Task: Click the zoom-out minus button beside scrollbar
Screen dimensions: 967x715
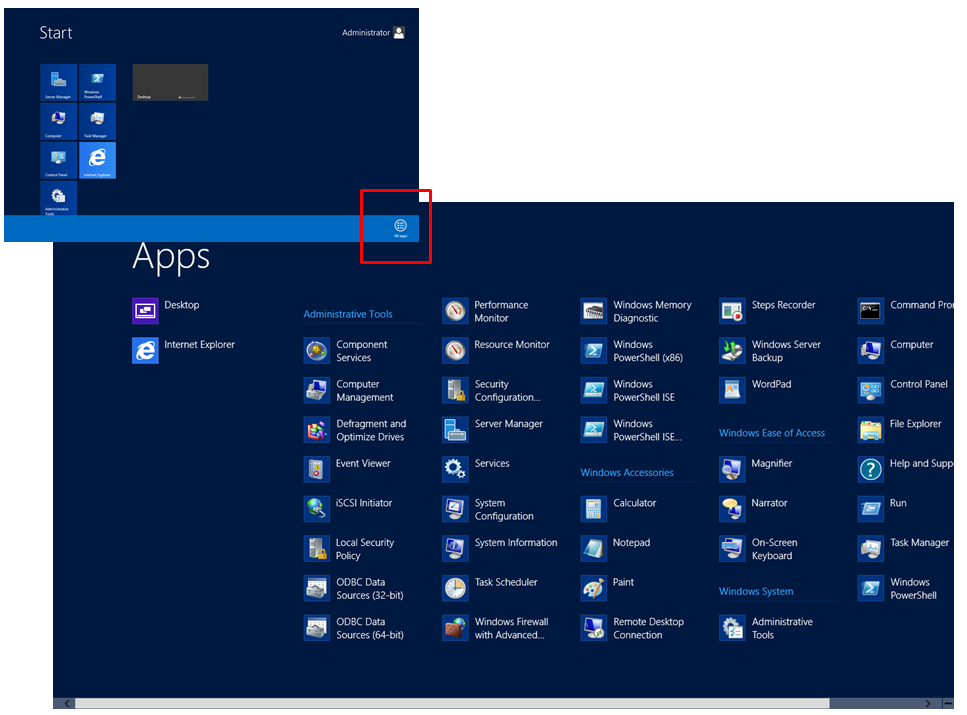Action: (x=948, y=703)
